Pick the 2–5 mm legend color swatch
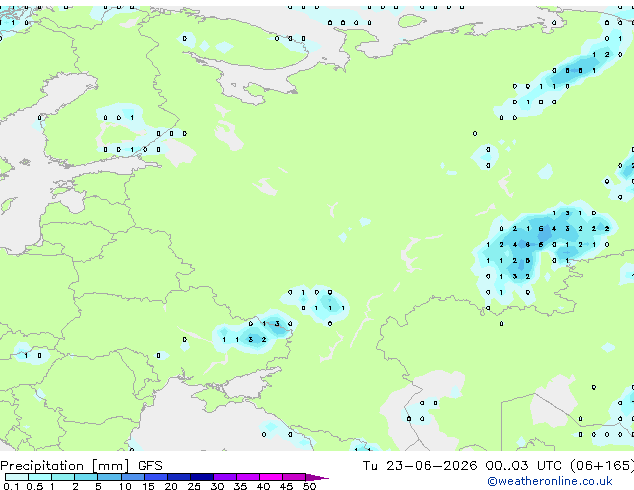634x490 pixels. coord(86,477)
